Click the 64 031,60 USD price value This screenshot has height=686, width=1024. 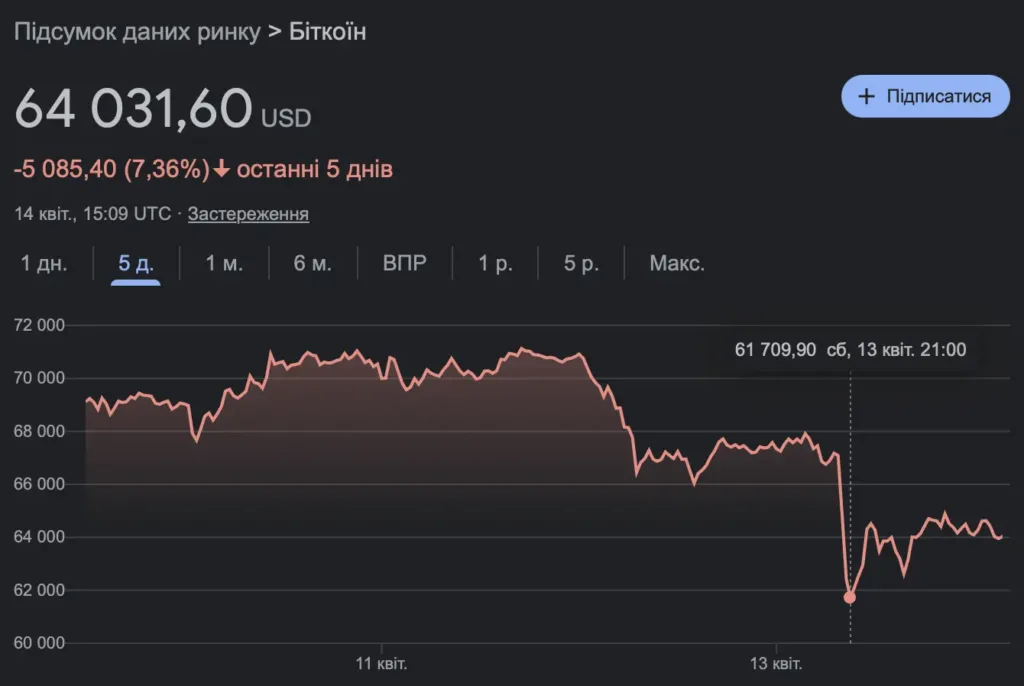click(x=132, y=109)
